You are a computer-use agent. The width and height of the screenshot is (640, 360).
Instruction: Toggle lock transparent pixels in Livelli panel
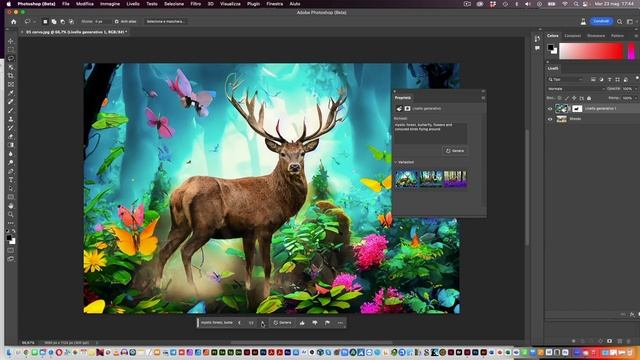(560, 98)
